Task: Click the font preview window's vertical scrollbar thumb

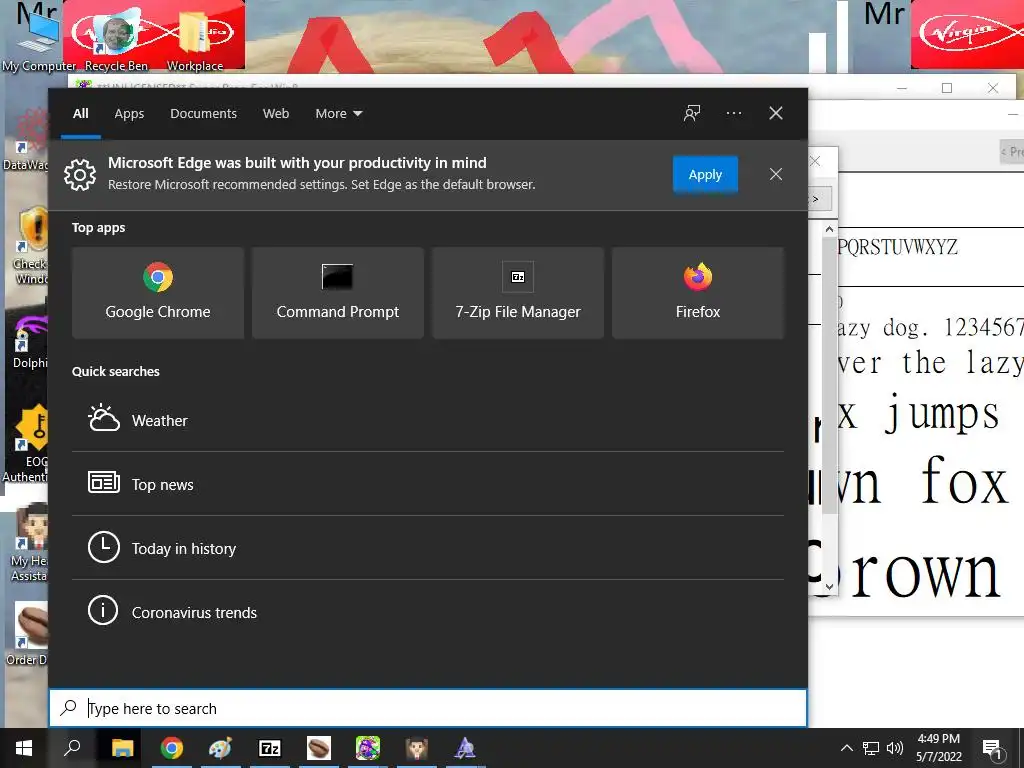Action: (x=829, y=376)
